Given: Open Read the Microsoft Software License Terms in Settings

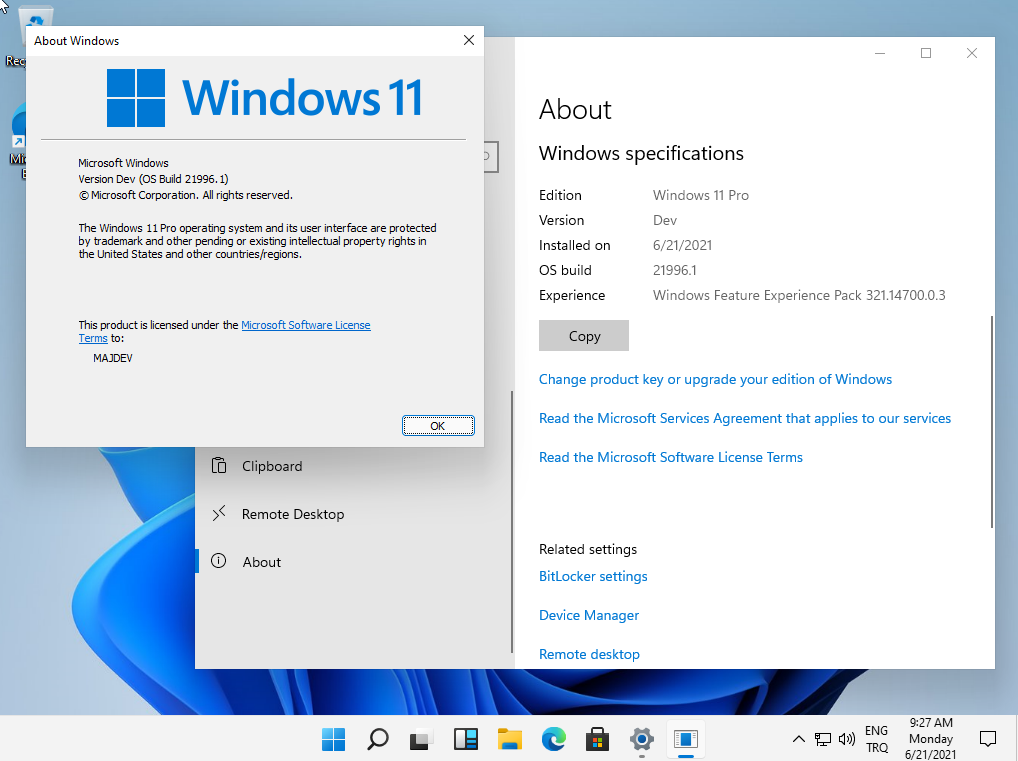Looking at the screenshot, I should point(671,457).
